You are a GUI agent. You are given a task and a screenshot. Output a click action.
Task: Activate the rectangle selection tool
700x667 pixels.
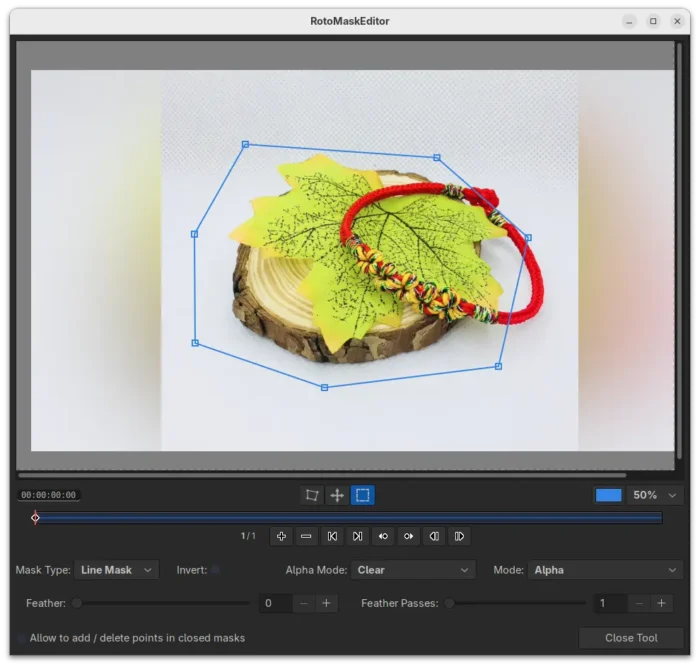coord(362,495)
